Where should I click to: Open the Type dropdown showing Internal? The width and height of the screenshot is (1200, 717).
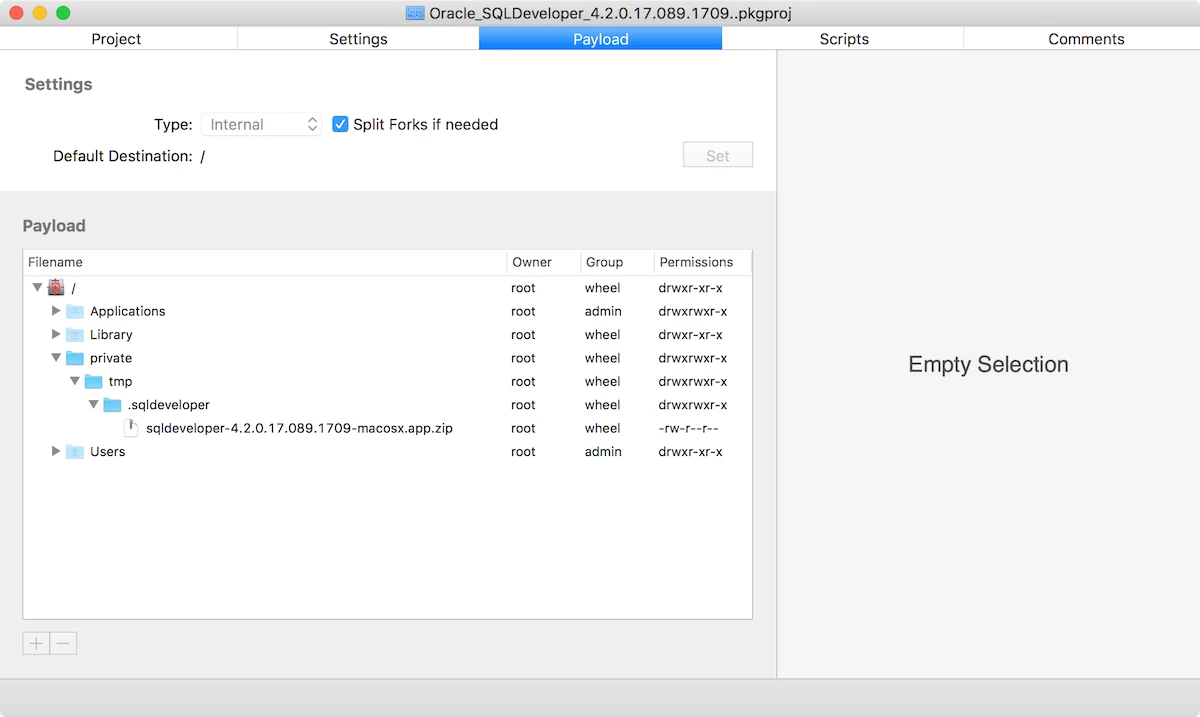261,124
